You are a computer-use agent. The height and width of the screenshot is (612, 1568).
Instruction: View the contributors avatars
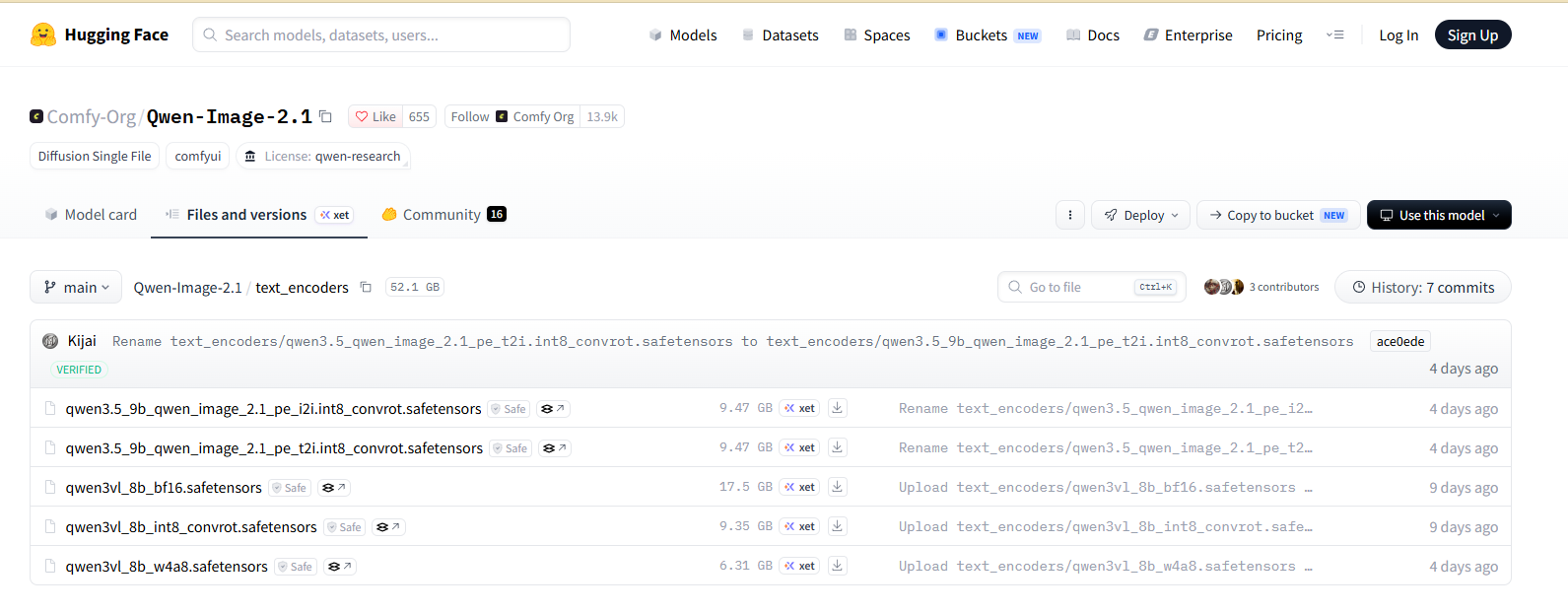pyautogui.click(x=1224, y=287)
